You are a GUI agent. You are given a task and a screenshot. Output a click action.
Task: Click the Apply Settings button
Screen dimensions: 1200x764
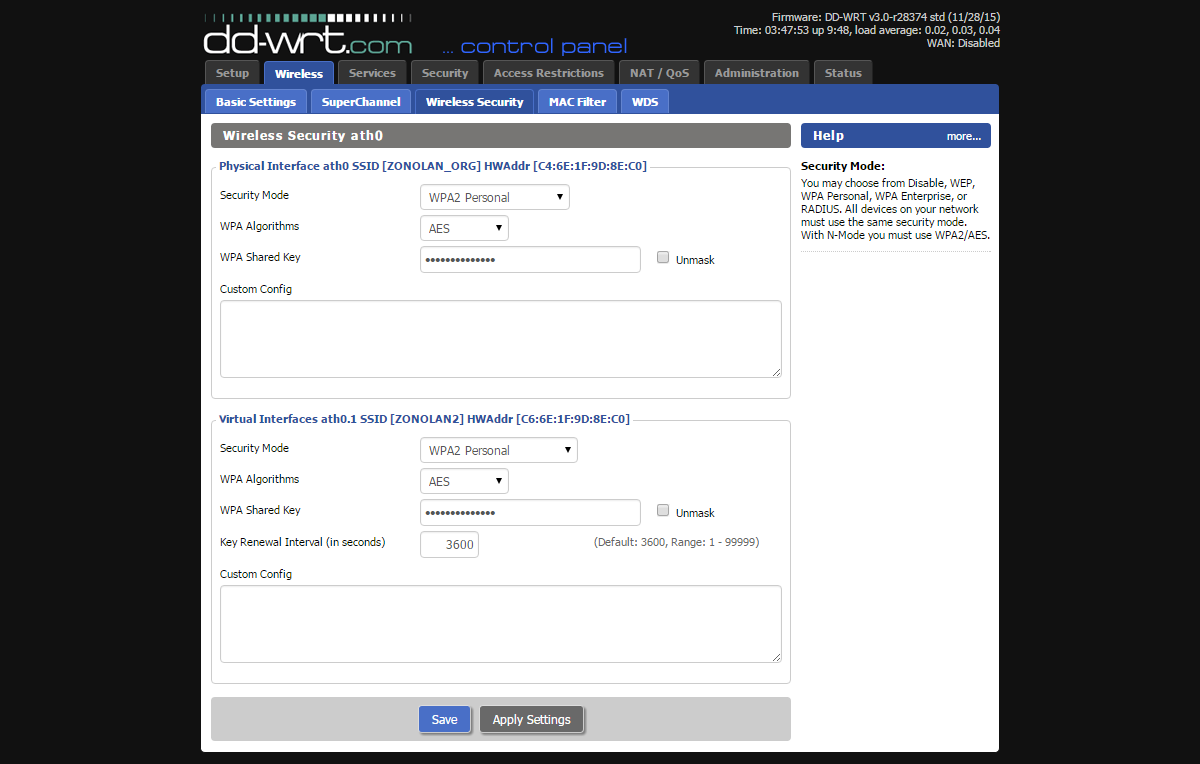(531, 719)
